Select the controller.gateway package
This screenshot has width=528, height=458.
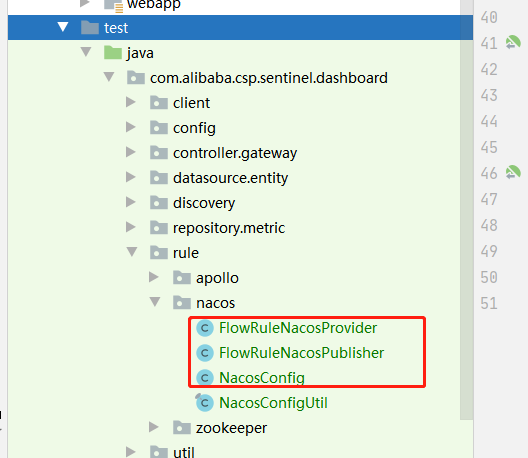click(235, 153)
